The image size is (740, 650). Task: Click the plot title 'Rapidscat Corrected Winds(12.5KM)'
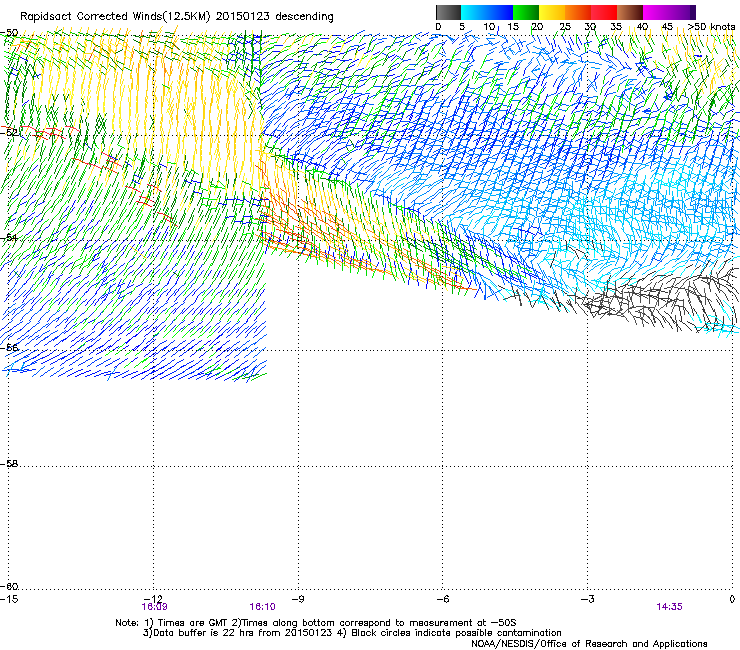pos(115,17)
